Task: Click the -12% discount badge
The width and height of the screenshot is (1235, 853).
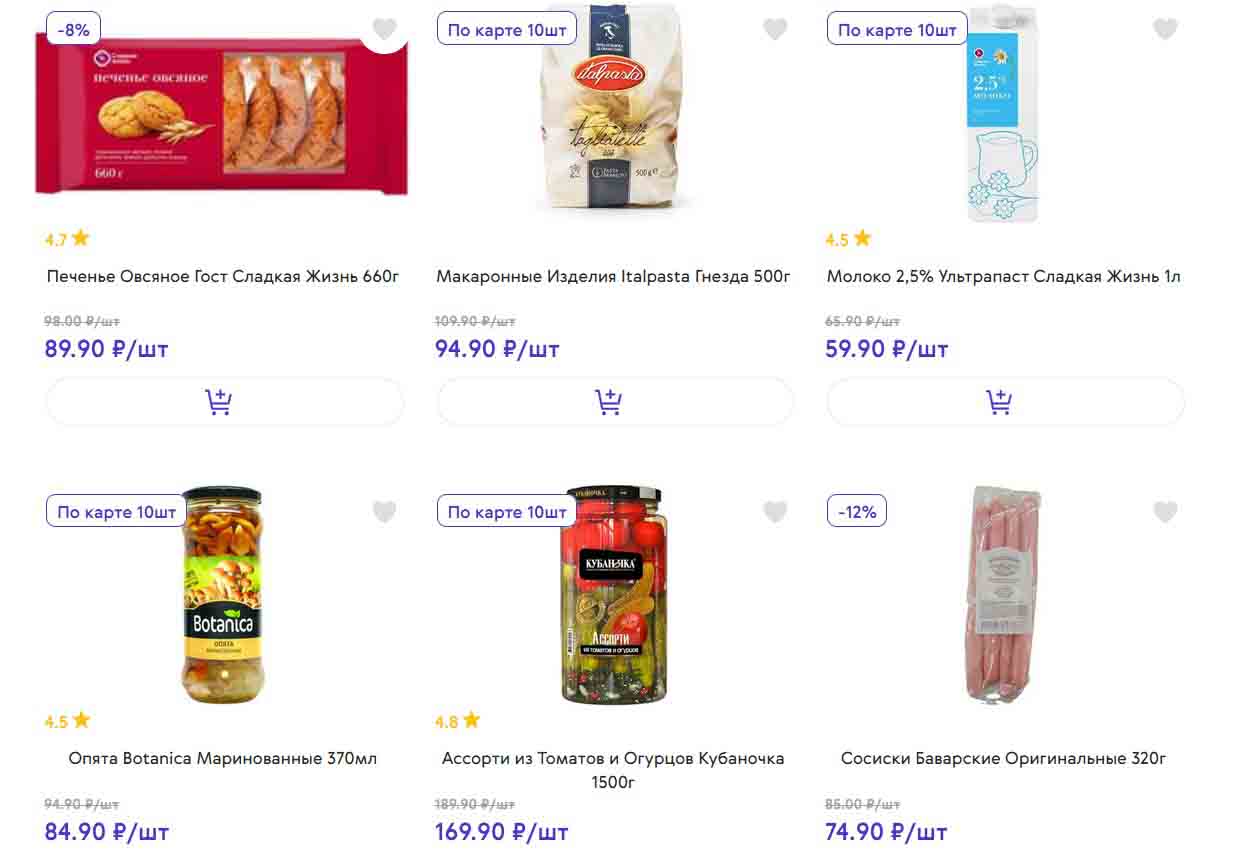Action: coord(857,512)
